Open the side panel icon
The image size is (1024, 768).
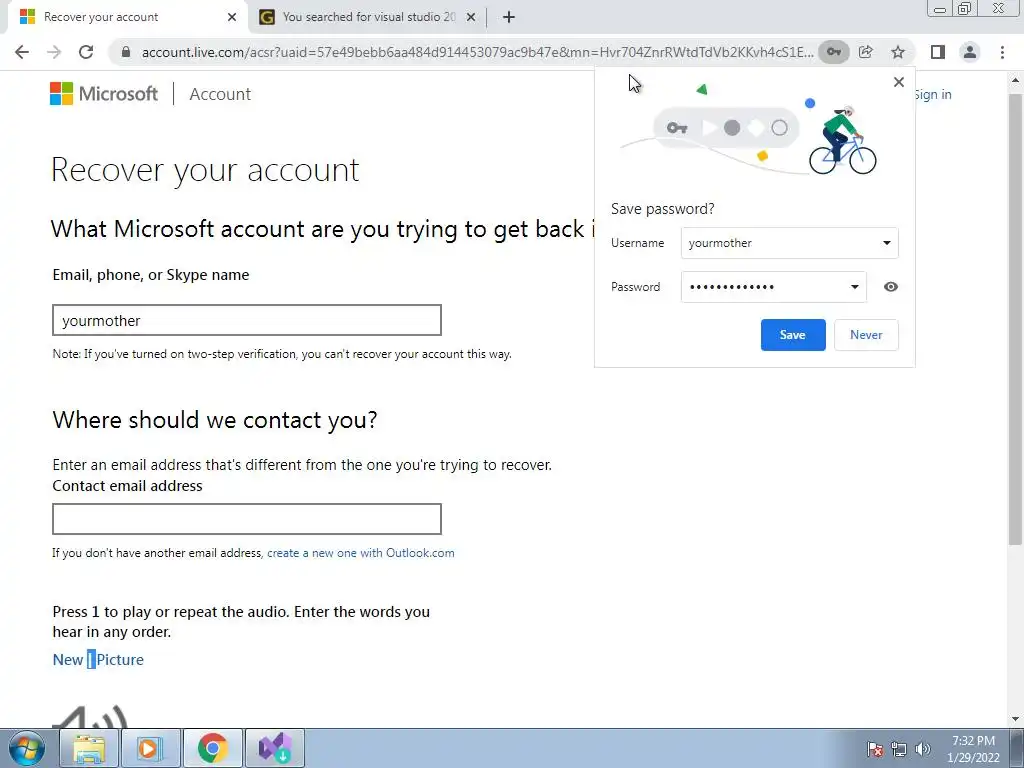[x=938, y=52]
